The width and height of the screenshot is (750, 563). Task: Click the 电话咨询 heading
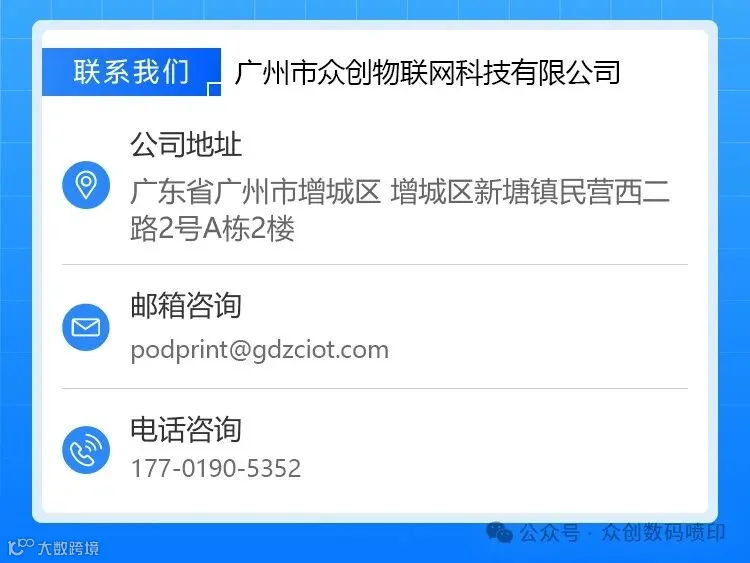[186, 429]
